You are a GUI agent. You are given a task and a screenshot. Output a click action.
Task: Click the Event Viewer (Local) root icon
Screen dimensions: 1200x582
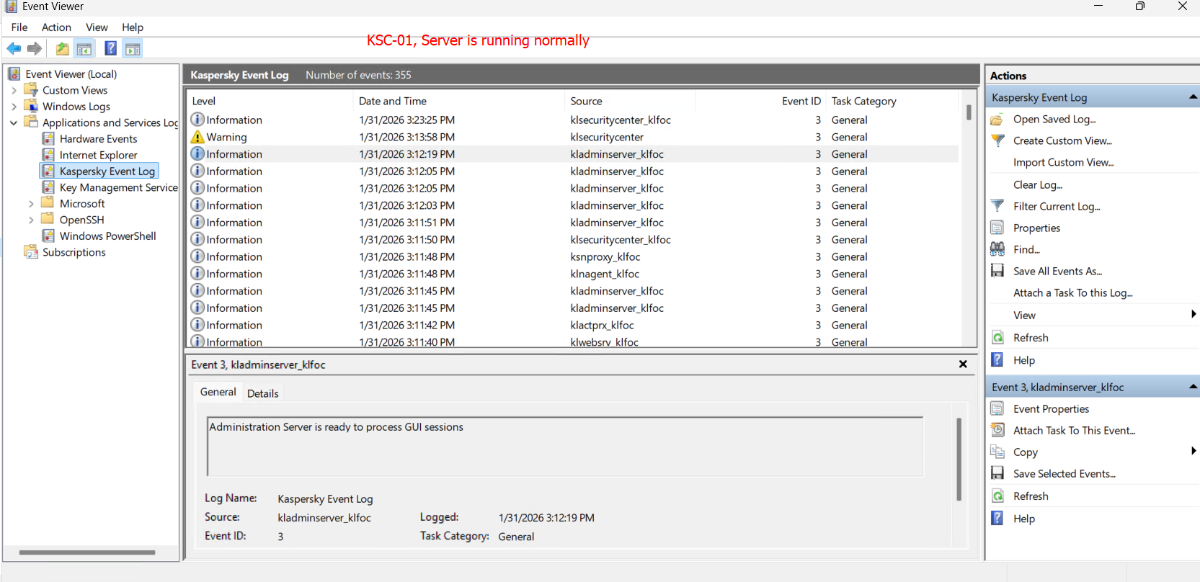pyautogui.click(x=14, y=74)
